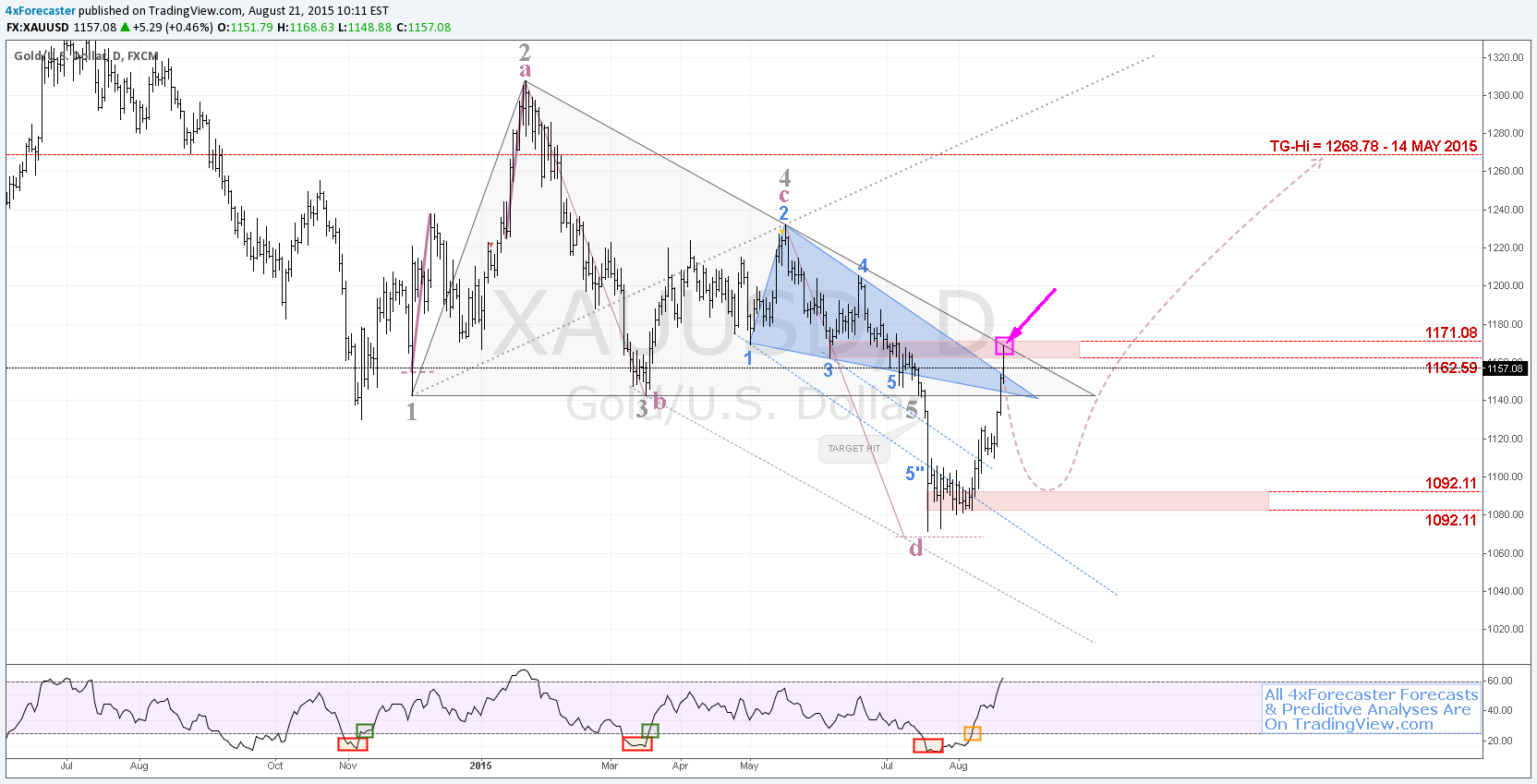Click the green RSI box near Nov
Viewport: 1537px width, 784px height.
365,730
